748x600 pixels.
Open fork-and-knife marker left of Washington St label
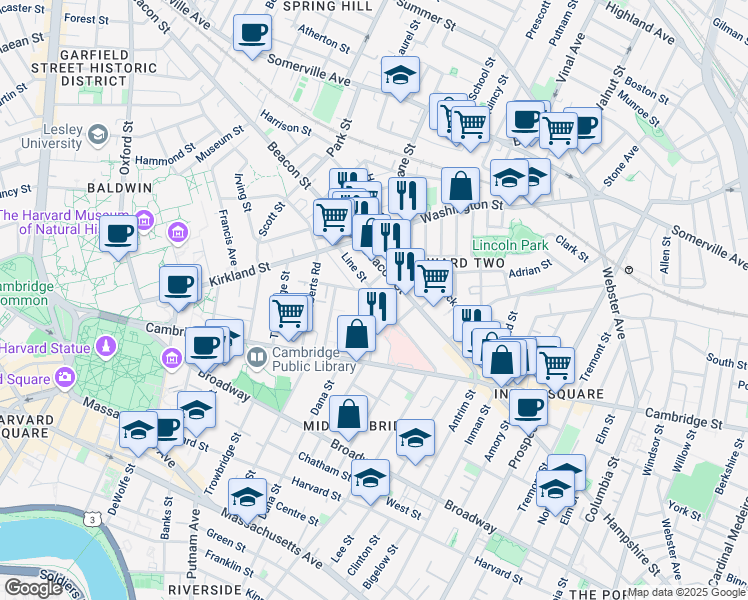[x=407, y=197]
